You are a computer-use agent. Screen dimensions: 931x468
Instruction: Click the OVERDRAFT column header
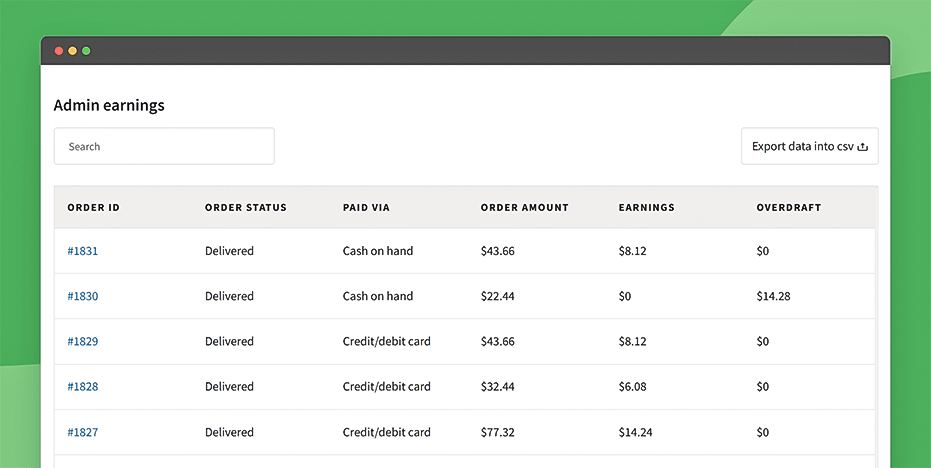point(788,208)
